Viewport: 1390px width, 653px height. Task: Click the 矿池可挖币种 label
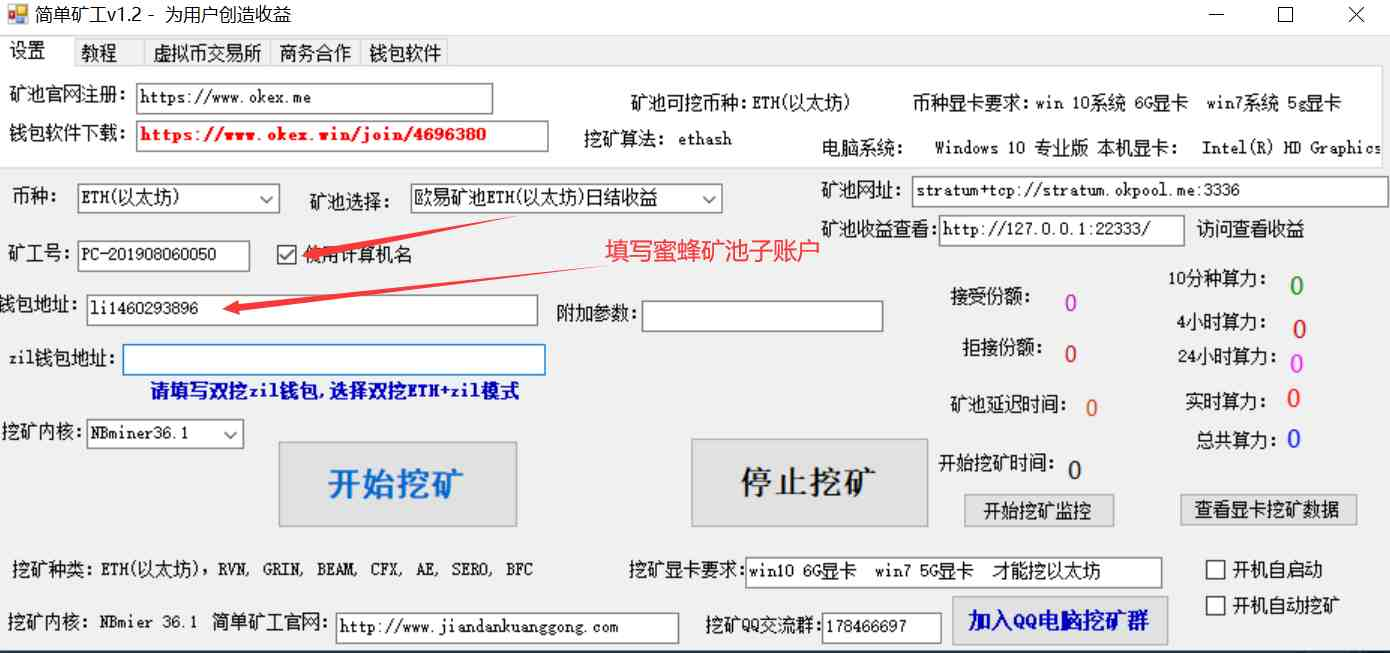pyautogui.click(x=741, y=103)
